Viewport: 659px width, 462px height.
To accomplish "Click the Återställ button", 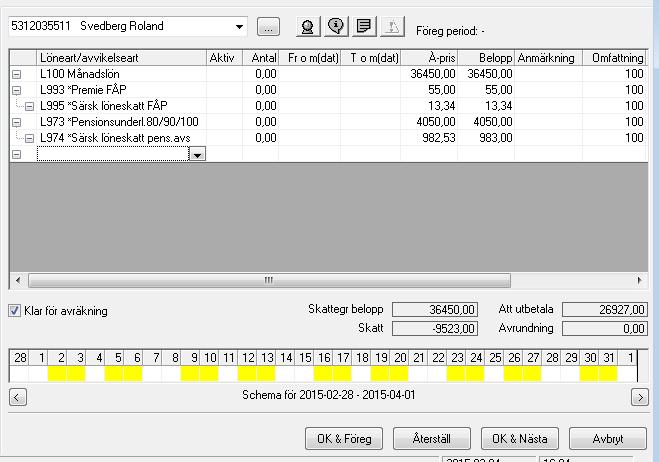I will pyautogui.click(x=432, y=439).
